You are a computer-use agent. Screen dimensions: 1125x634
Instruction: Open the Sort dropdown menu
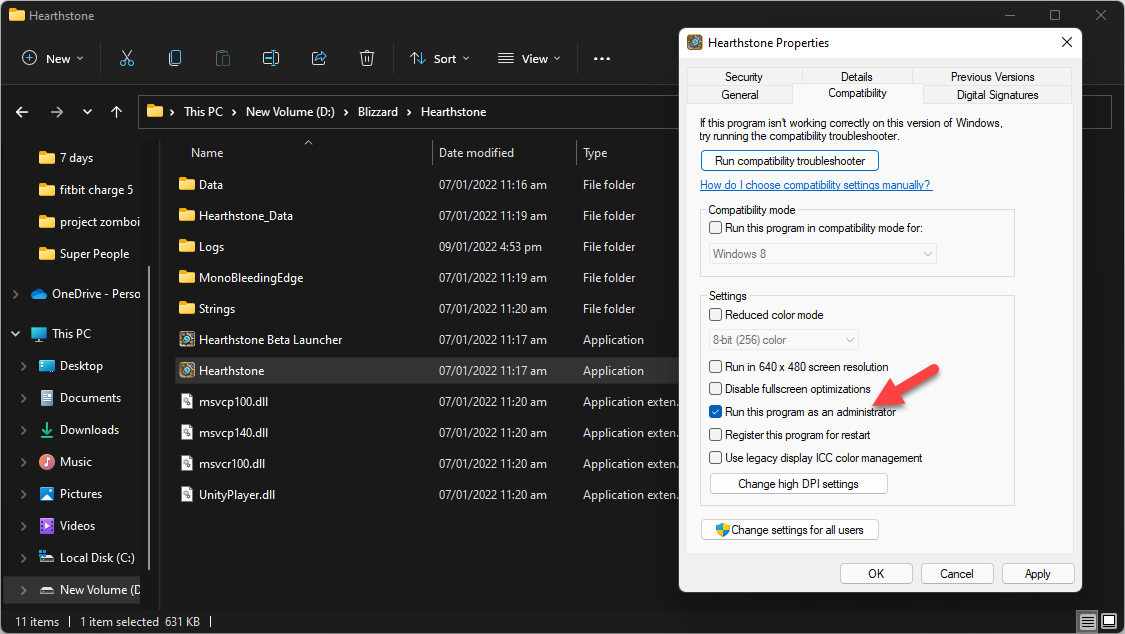440,59
